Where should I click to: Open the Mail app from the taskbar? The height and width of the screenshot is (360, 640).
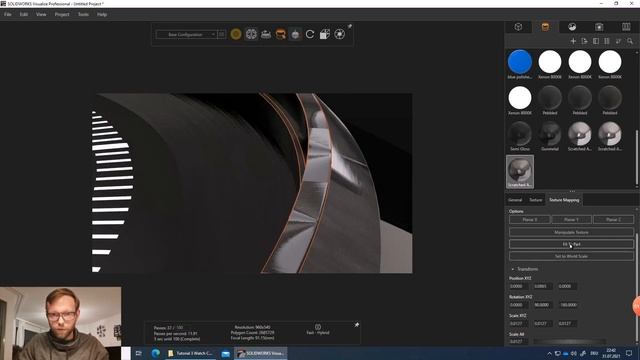tap(226, 353)
